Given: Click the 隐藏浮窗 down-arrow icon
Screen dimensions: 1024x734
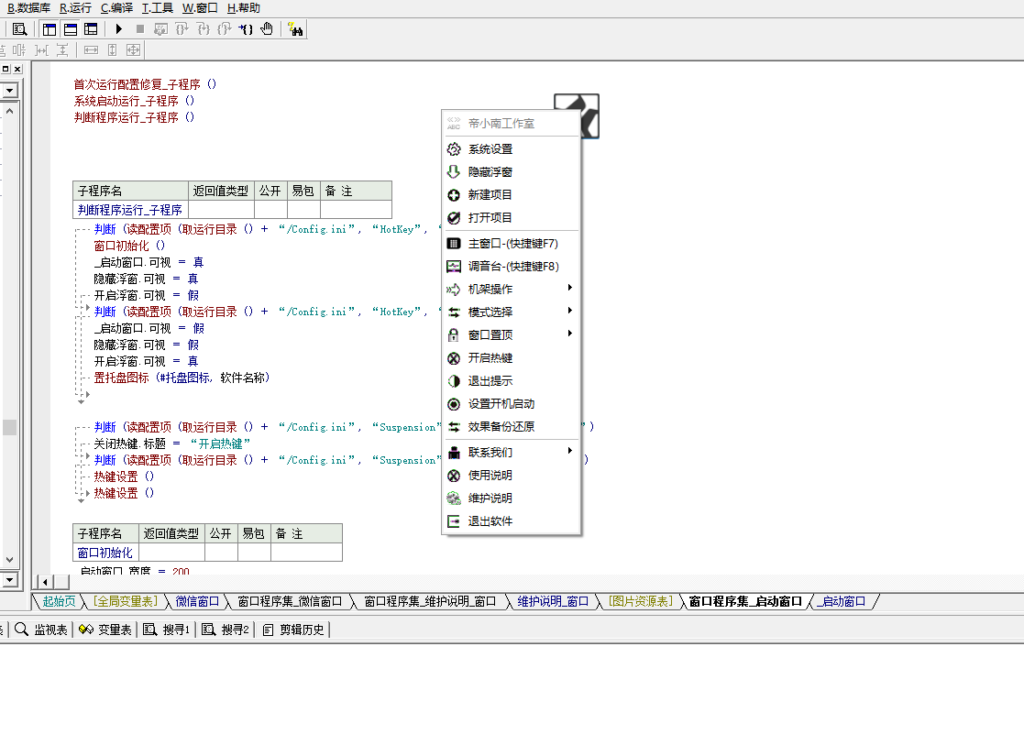Looking at the screenshot, I should [454, 172].
